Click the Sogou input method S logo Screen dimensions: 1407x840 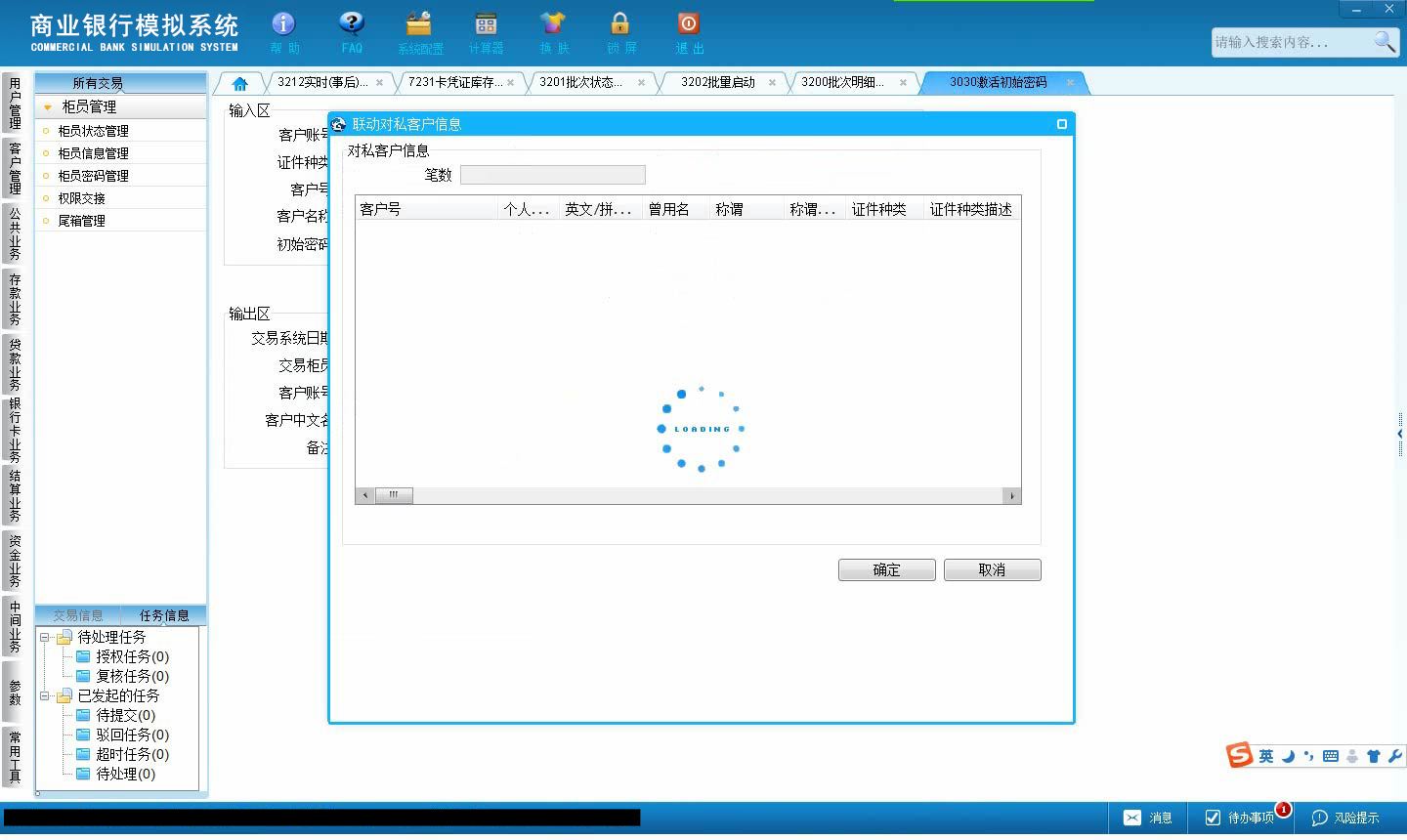(1240, 755)
